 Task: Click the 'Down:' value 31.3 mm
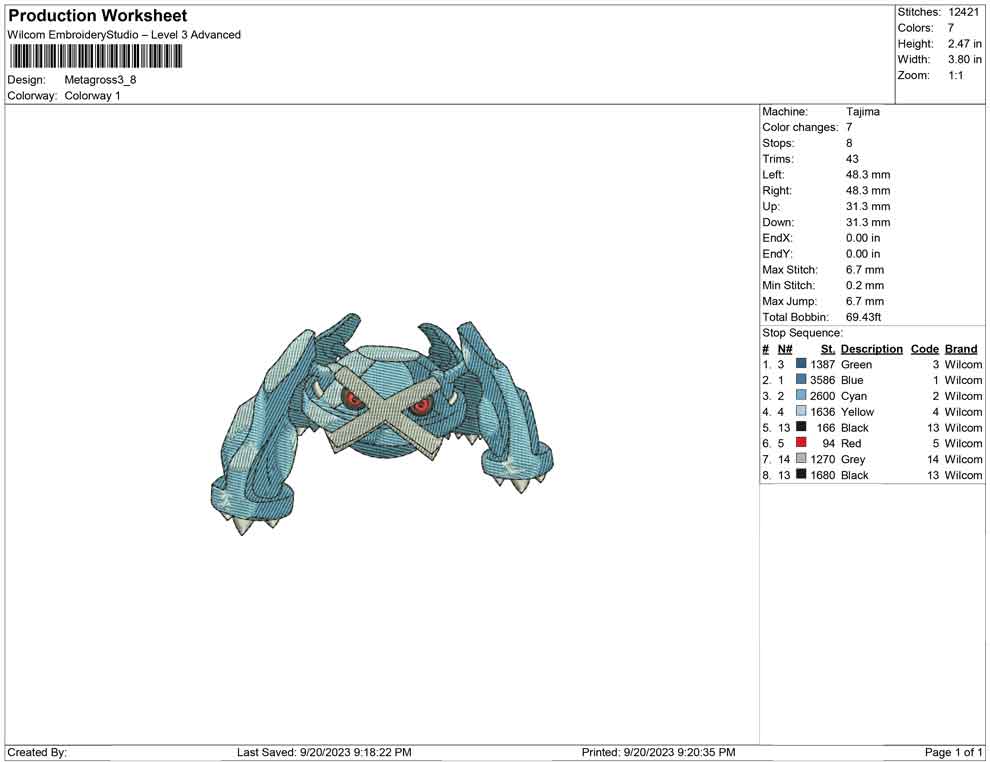click(868, 222)
